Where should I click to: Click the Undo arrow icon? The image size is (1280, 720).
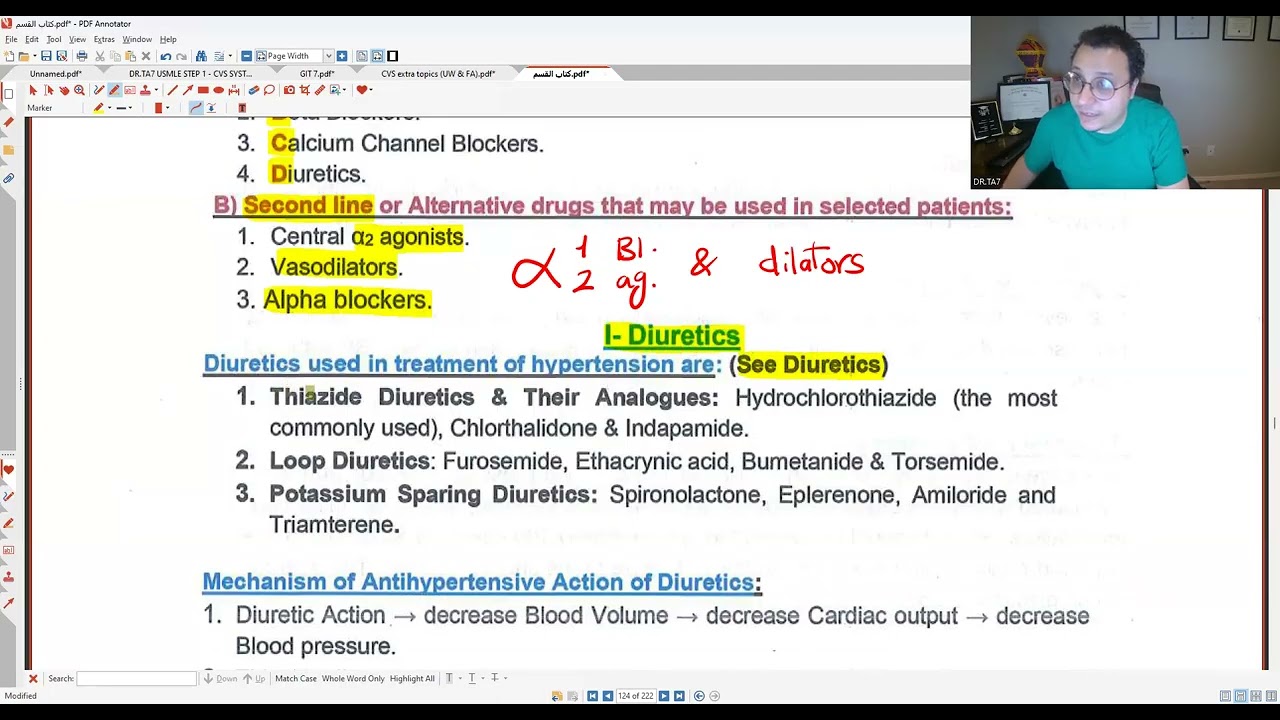(166, 56)
